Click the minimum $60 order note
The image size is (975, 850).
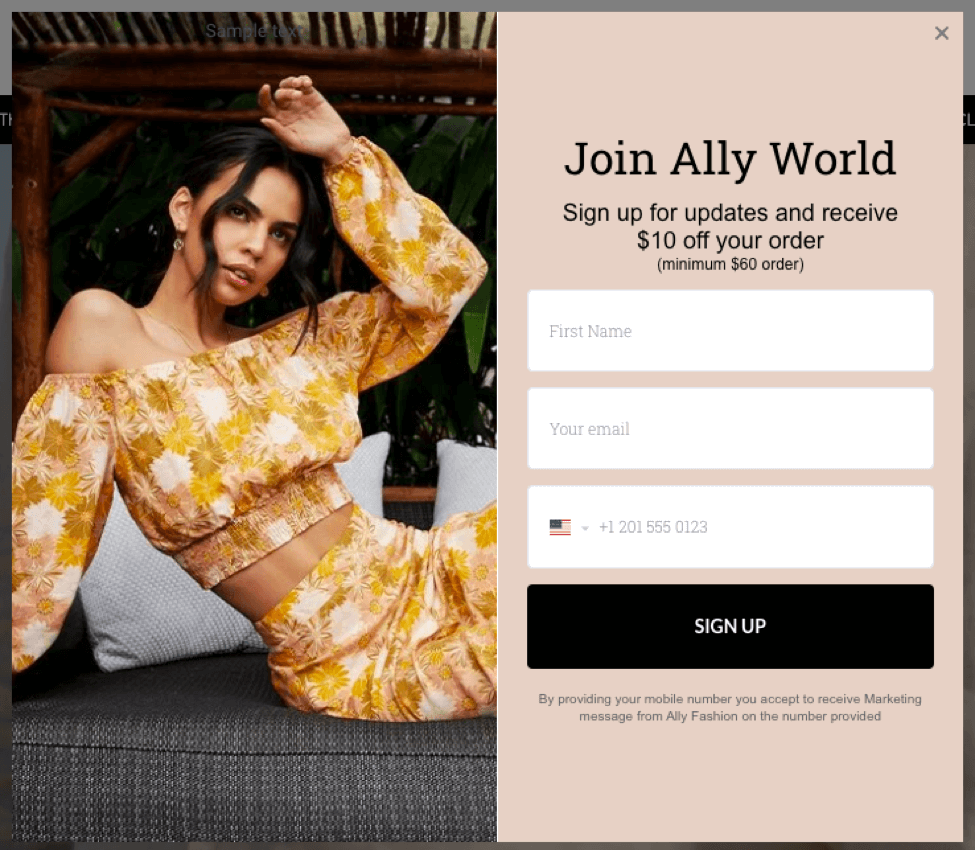pyautogui.click(x=730, y=264)
